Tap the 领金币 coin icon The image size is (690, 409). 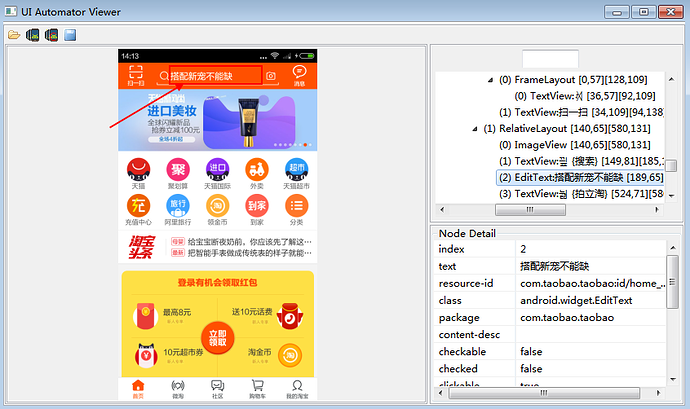pos(217,206)
